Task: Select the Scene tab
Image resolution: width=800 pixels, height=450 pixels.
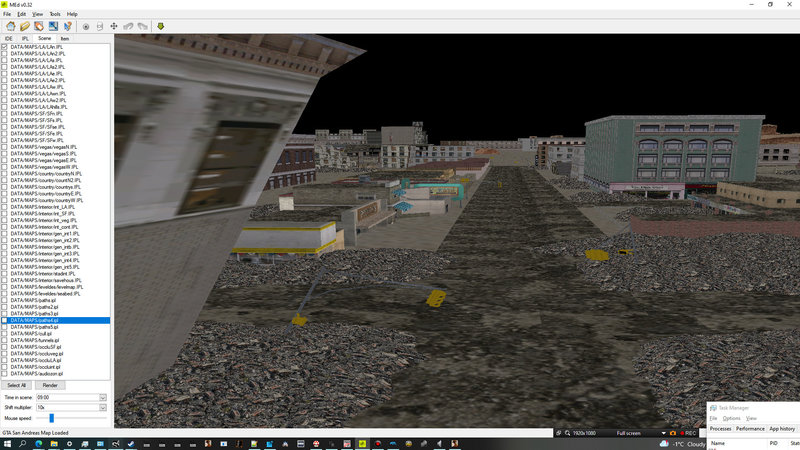Action: tap(44, 38)
